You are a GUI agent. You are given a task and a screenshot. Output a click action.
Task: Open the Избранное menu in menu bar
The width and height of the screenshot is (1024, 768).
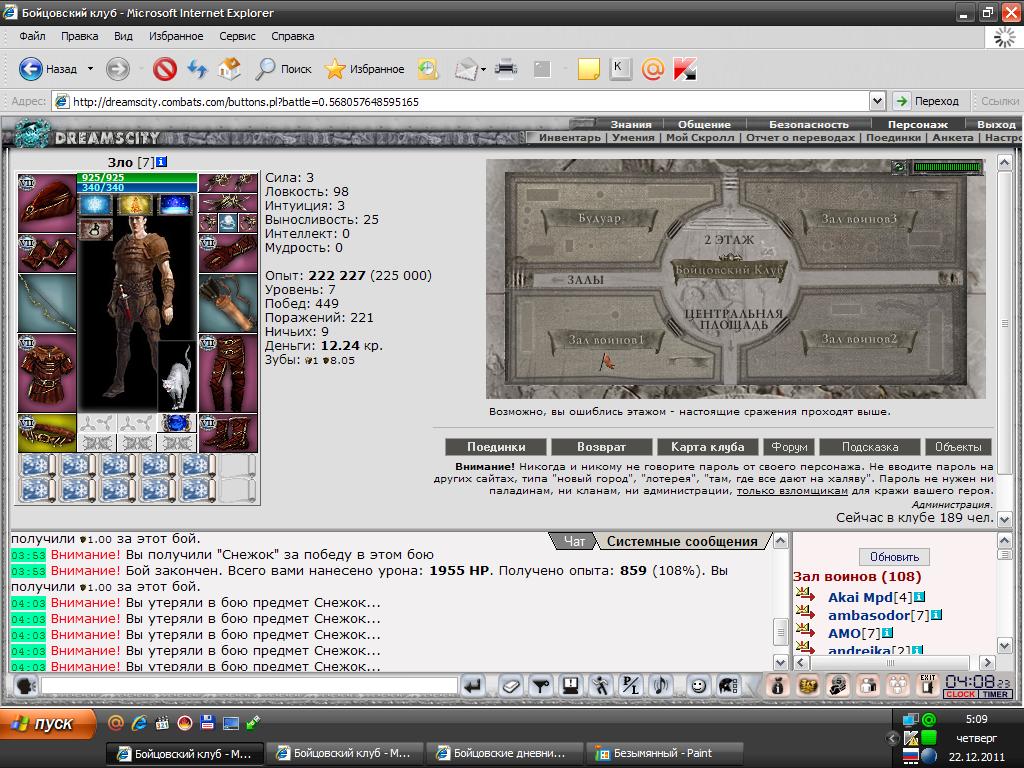coord(176,36)
